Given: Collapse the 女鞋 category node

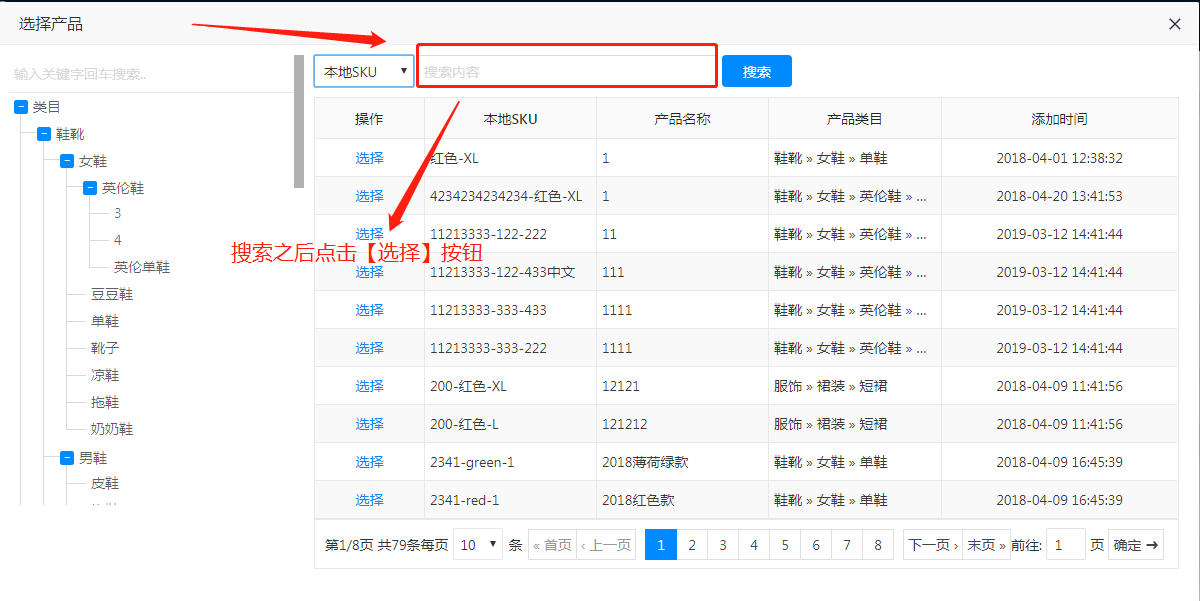Looking at the screenshot, I should point(67,161).
